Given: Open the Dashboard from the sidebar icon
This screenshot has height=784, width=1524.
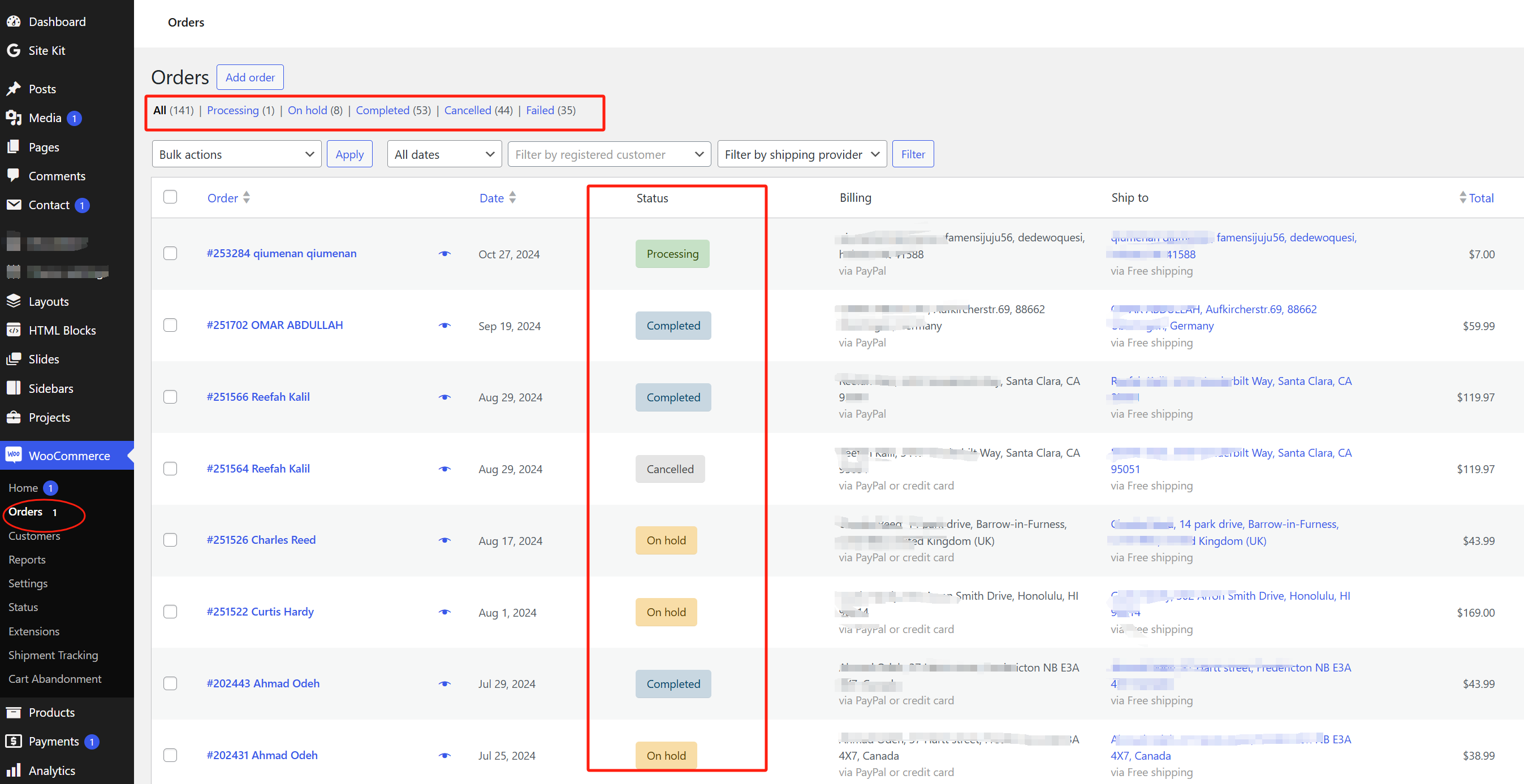Looking at the screenshot, I should click(14, 21).
